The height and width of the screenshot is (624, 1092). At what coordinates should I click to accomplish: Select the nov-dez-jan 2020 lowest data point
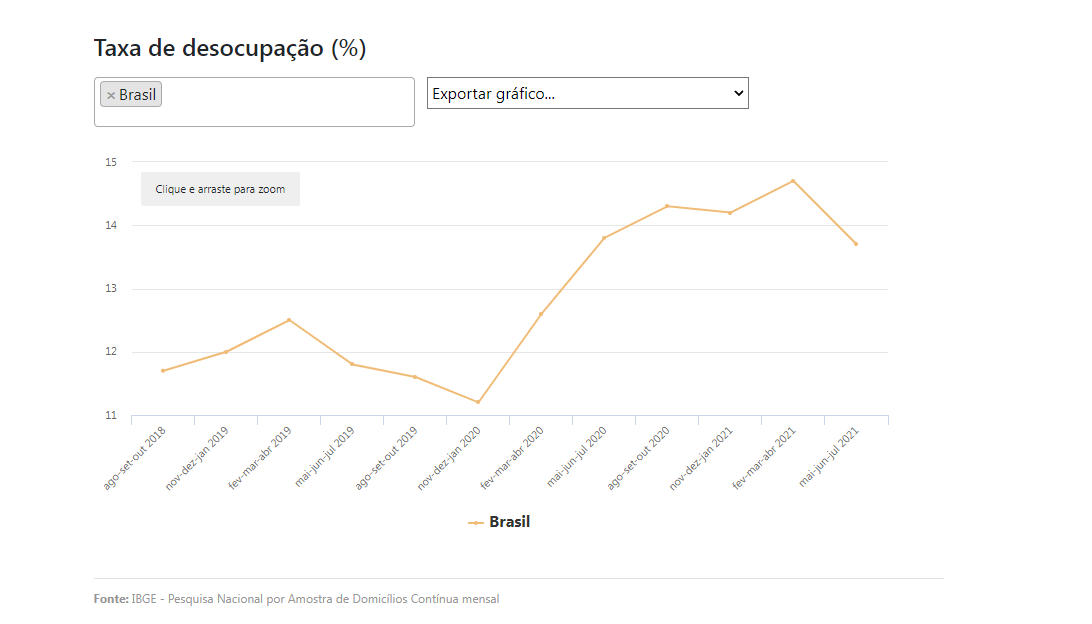tap(478, 402)
